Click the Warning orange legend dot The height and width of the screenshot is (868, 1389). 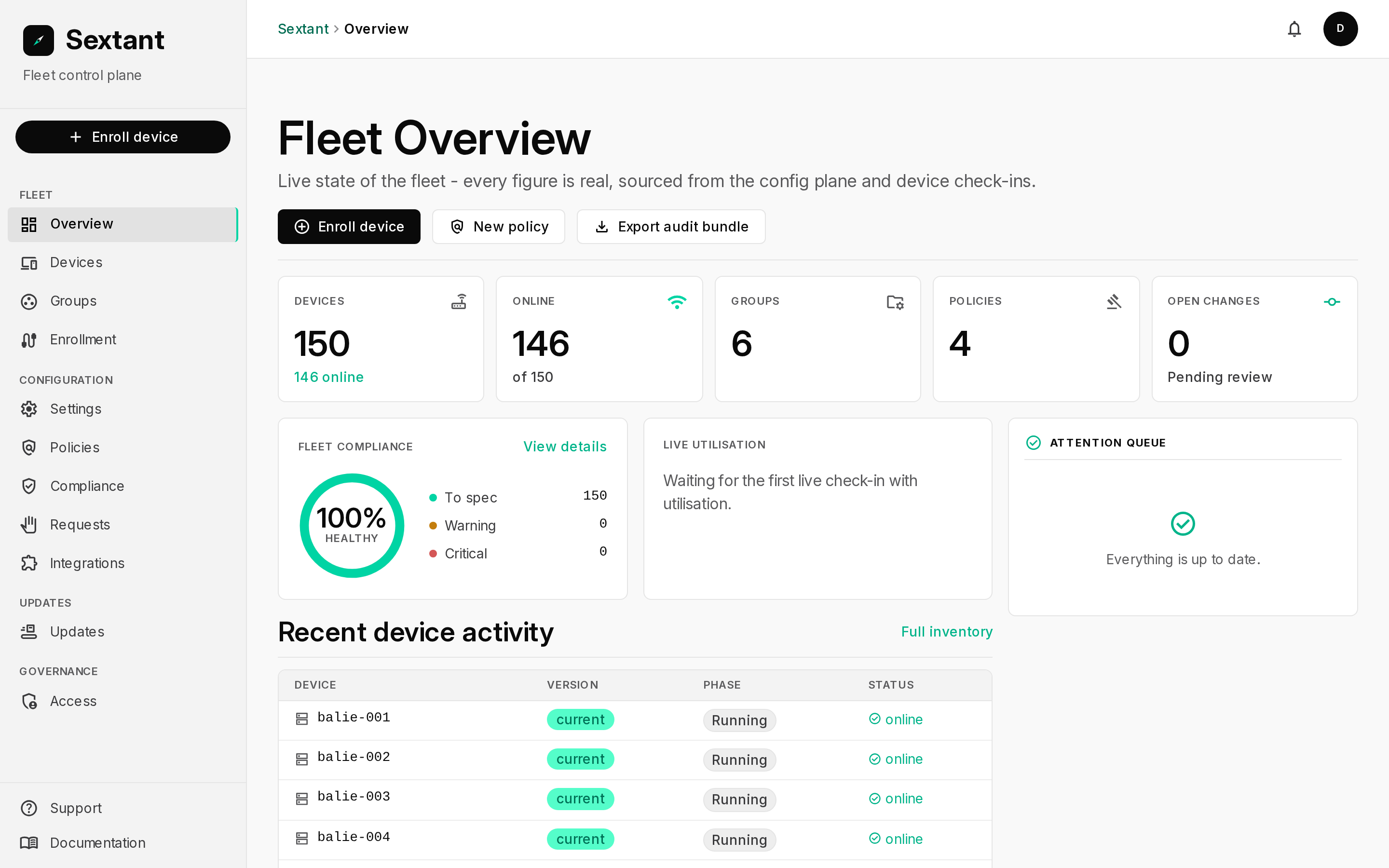coord(434,525)
